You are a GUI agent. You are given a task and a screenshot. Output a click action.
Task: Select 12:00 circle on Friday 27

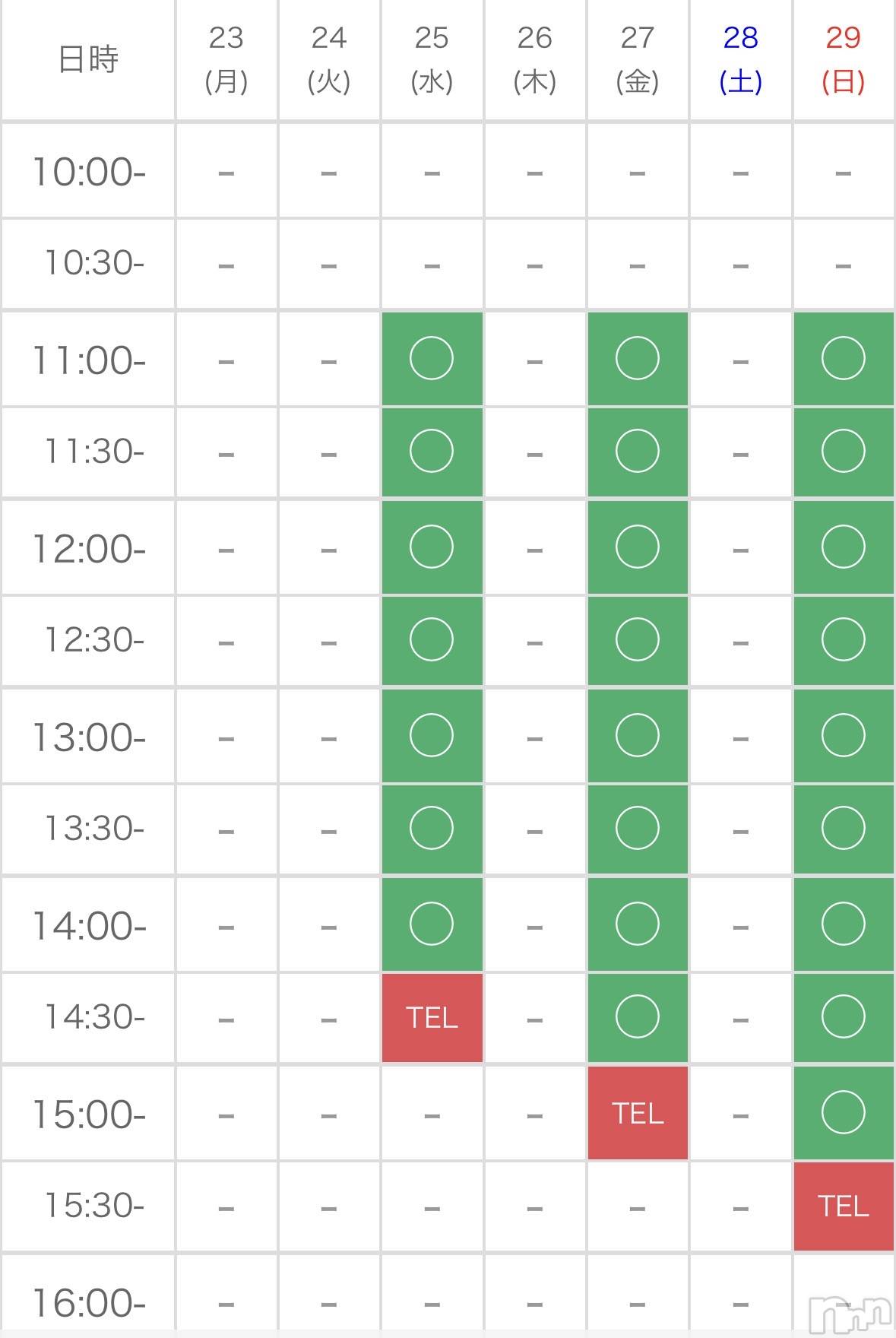tap(637, 547)
